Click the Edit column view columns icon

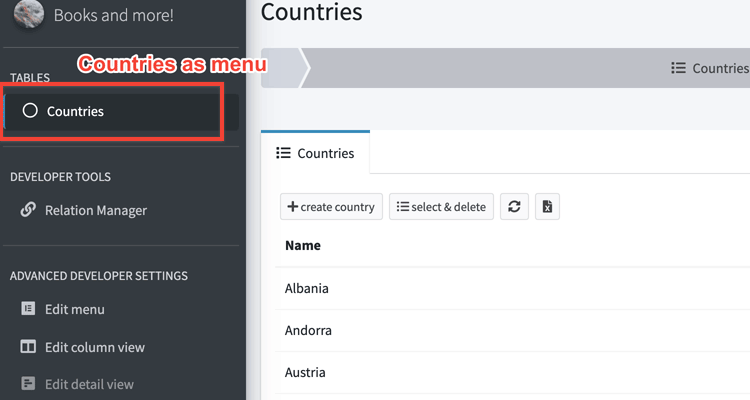[28, 347]
